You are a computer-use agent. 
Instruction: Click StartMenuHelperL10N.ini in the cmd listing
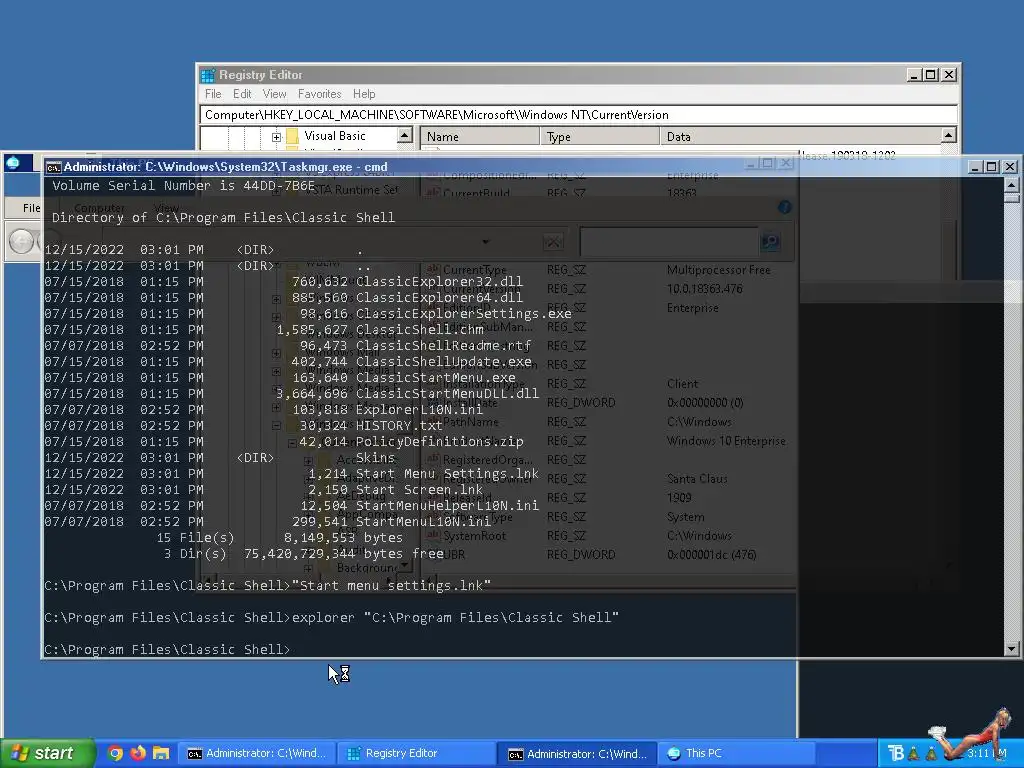(x=447, y=505)
